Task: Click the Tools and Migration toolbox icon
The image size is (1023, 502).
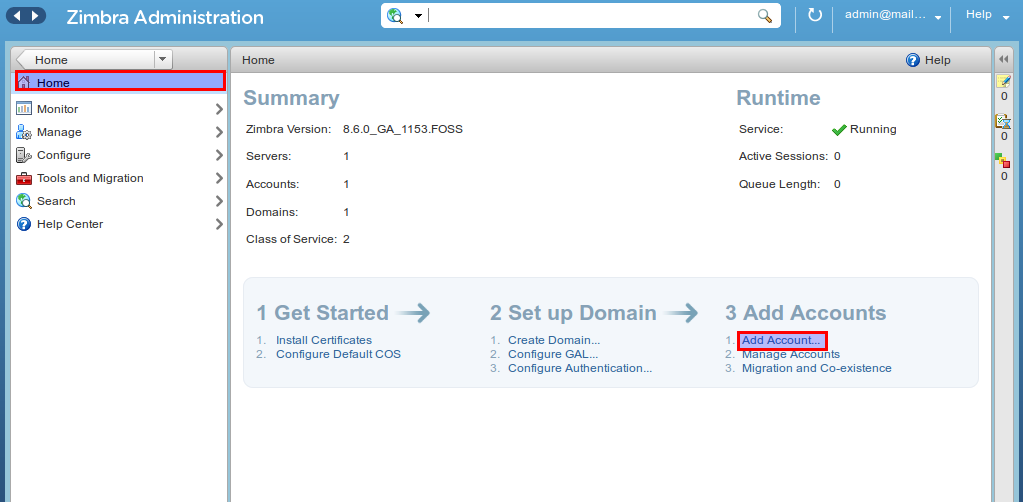Action: [24, 178]
